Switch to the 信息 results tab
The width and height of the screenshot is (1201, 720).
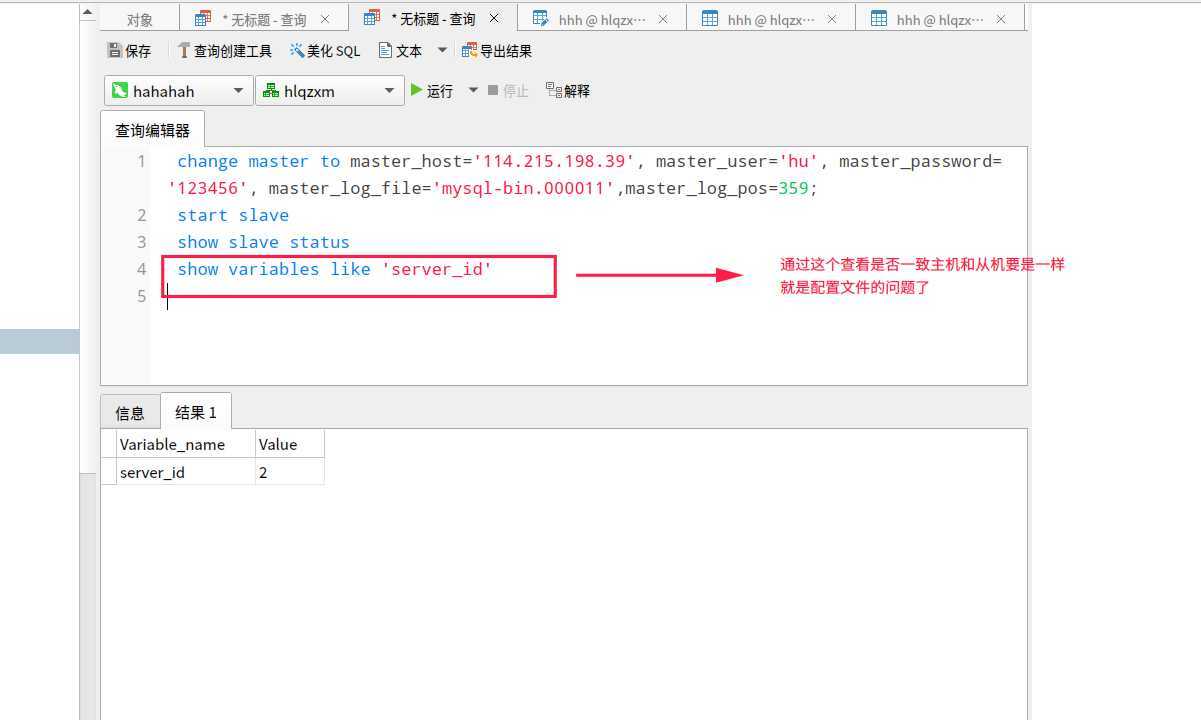(x=130, y=412)
